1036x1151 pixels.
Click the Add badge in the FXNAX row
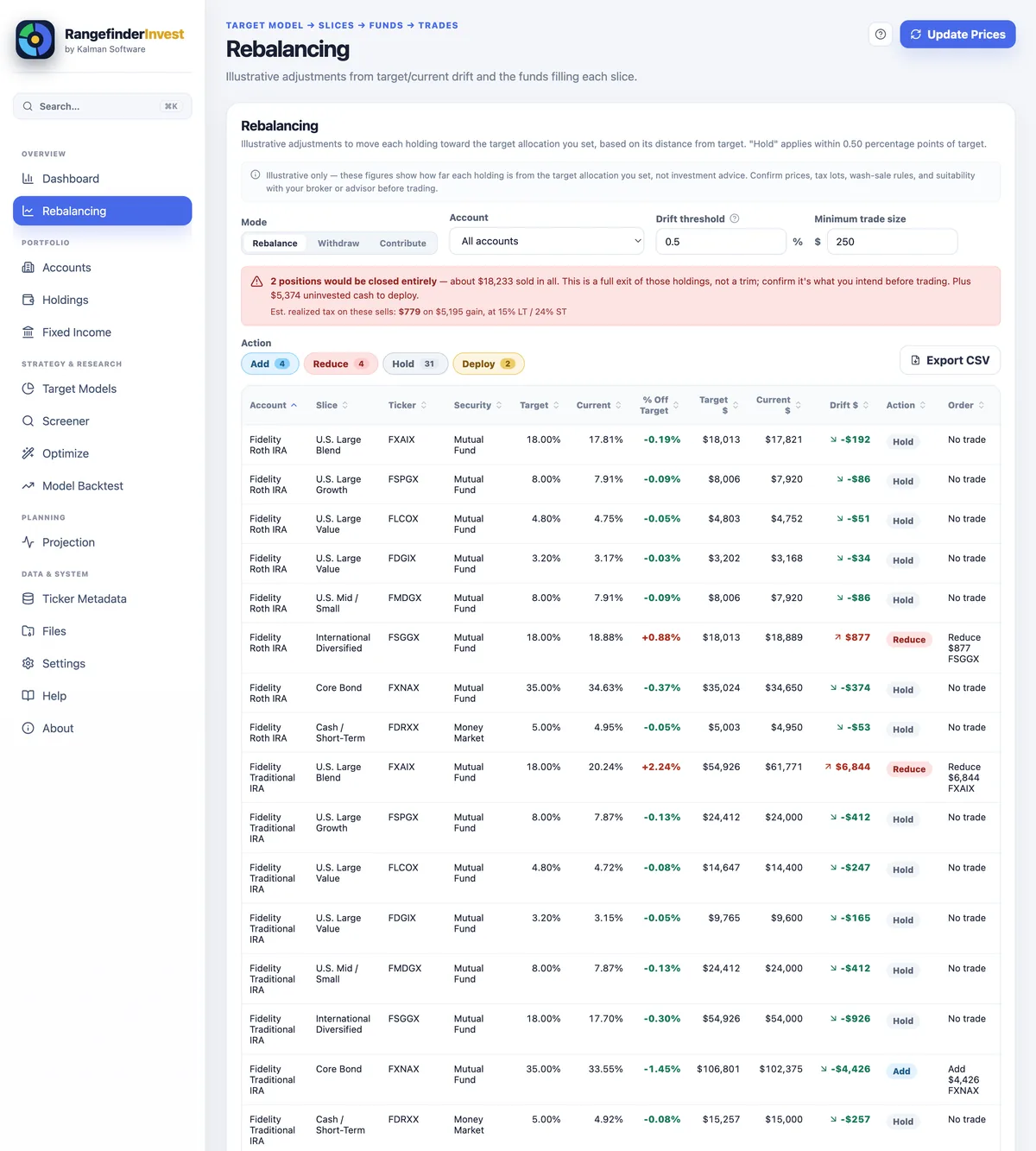click(x=901, y=1072)
